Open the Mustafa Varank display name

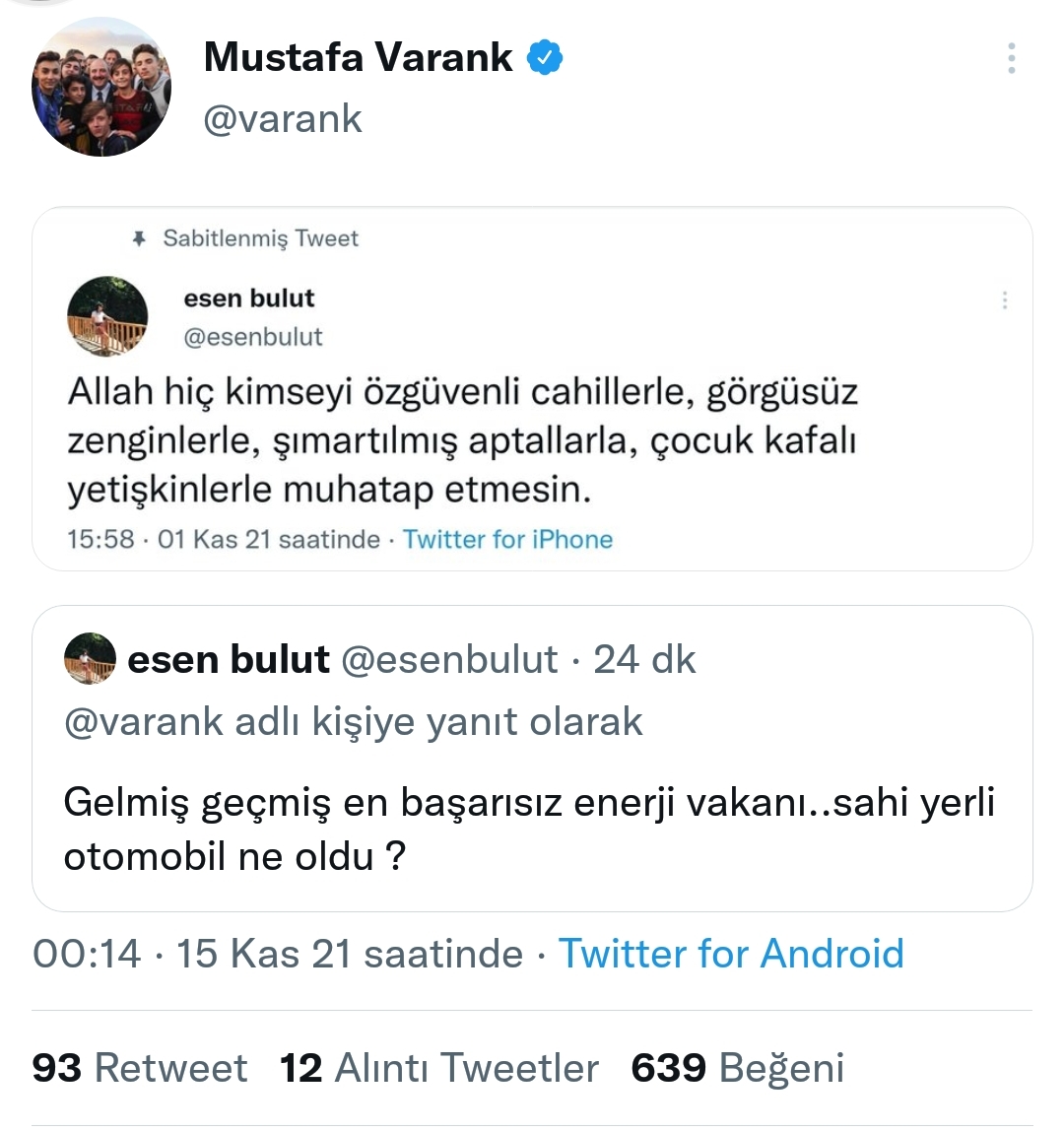[x=358, y=58]
